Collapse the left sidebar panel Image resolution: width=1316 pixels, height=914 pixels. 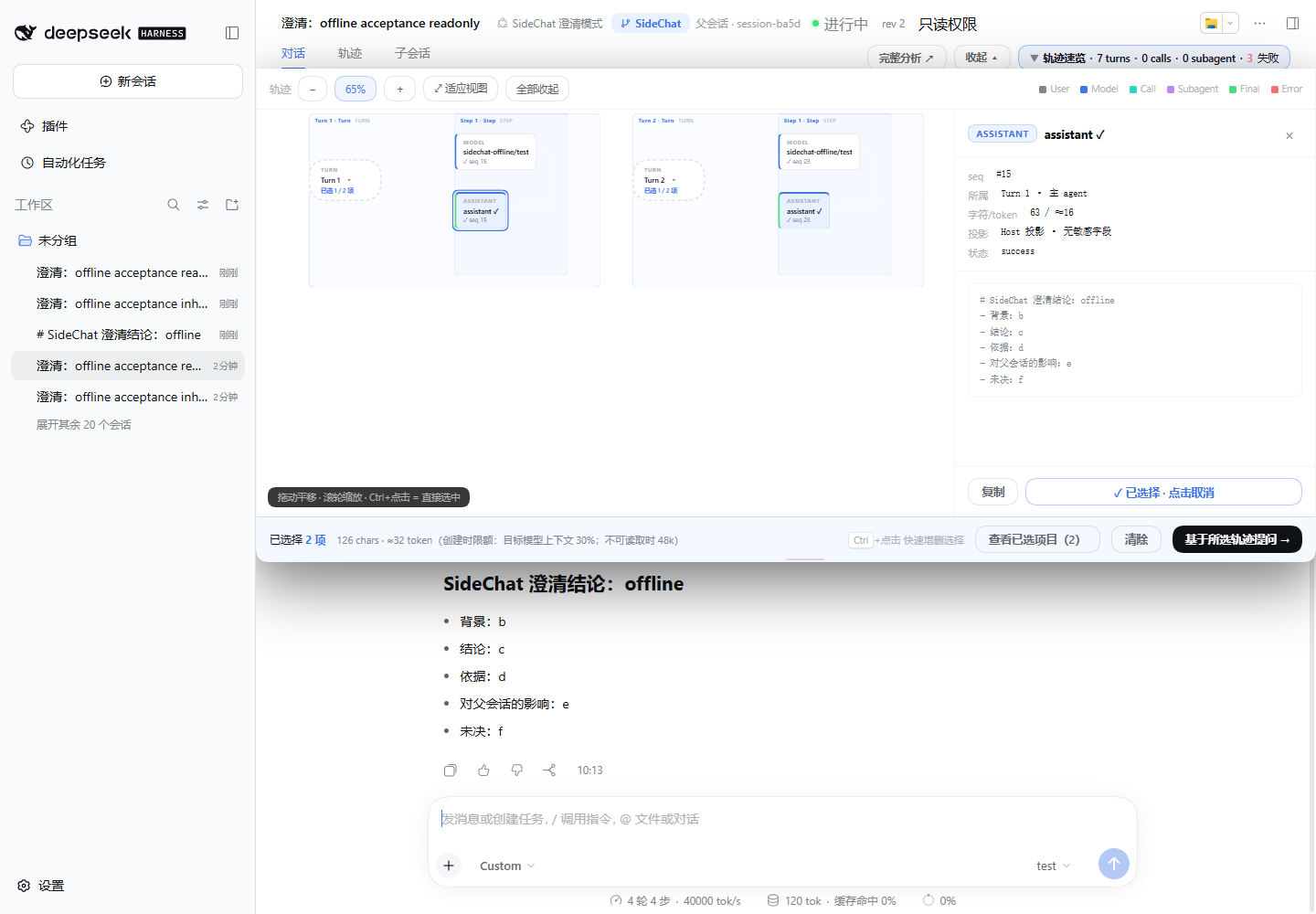(x=232, y=33)
